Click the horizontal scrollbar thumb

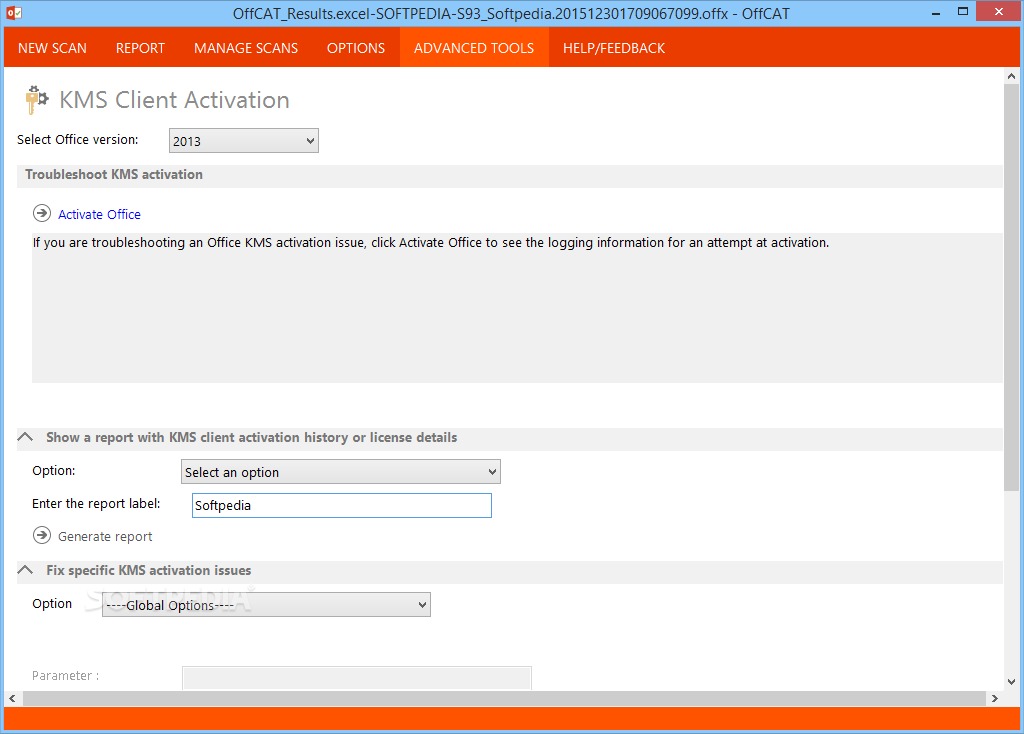tap(504, 698)
